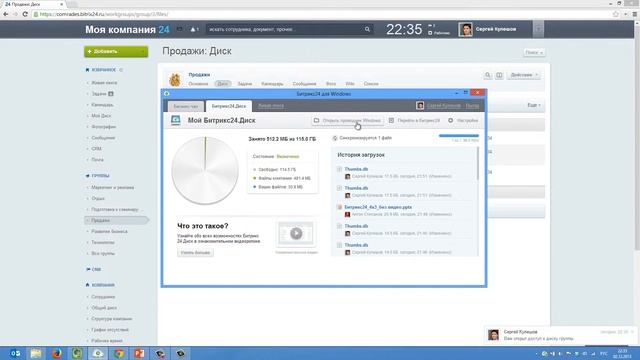Open the Добавить dropdown arrow
The image size is (640, 360).
tap(142, 51)
